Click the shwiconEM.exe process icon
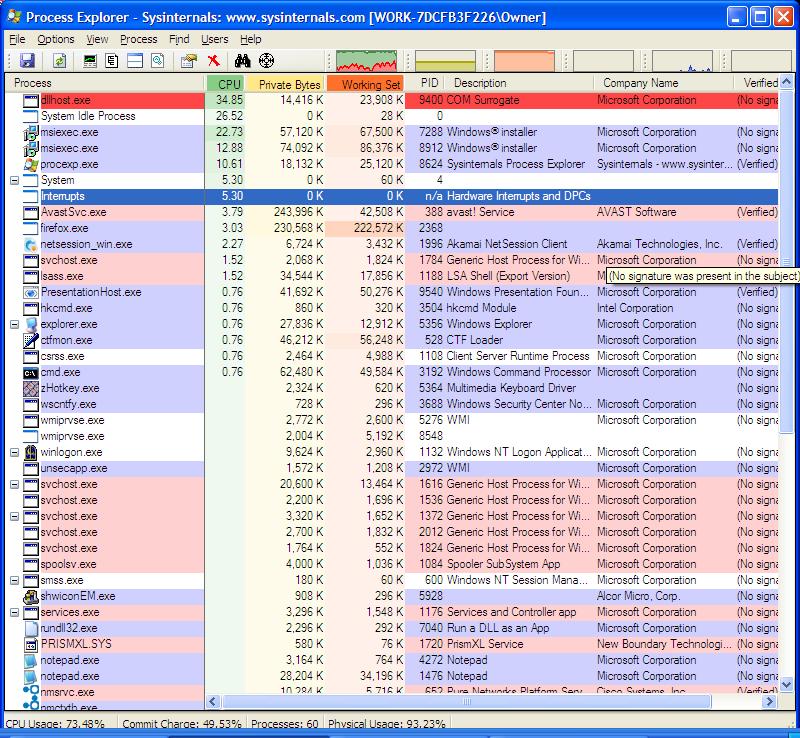 pos(31,596)
